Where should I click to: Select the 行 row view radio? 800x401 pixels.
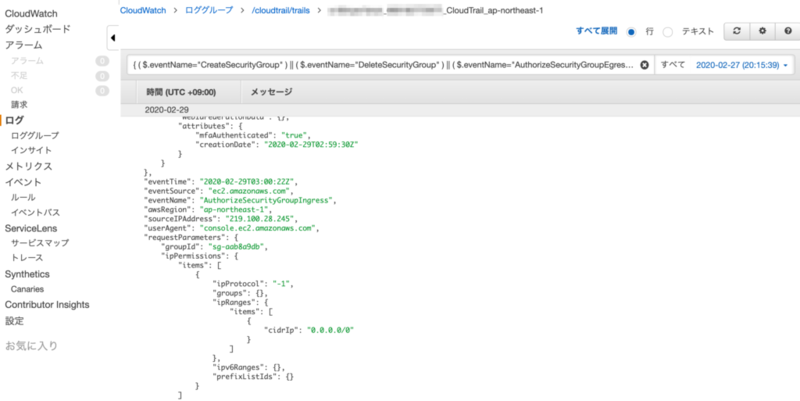pos(631,32)
